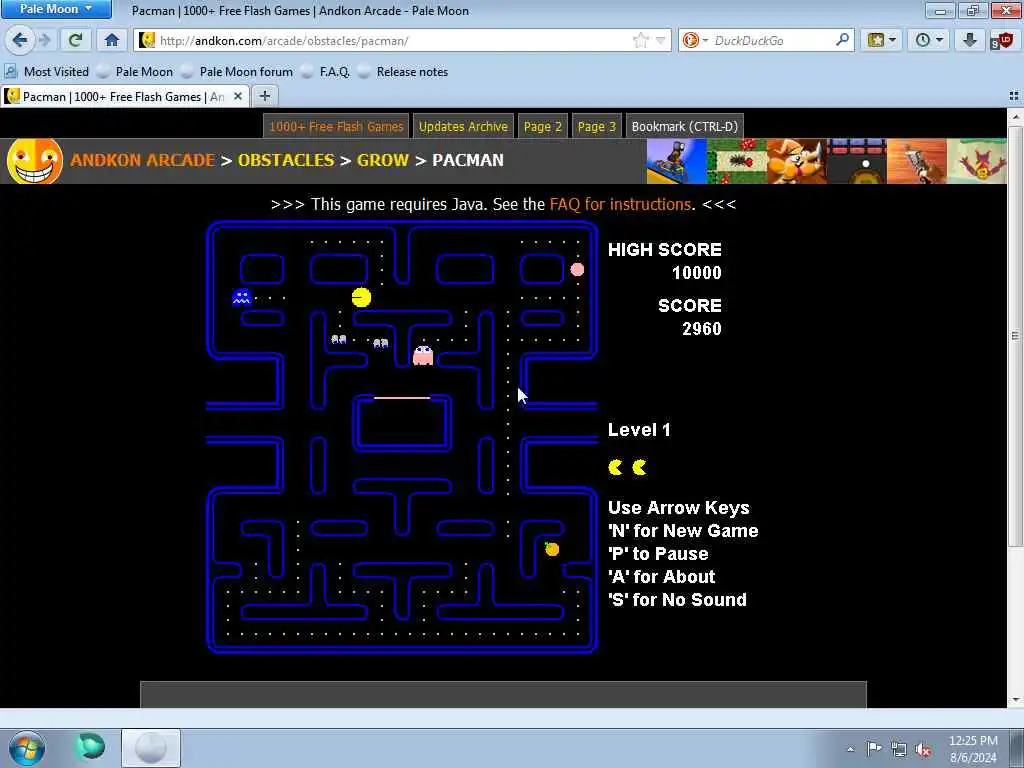
Task: Click the bug game thumbnail in banner
Action: click(737, 161)
